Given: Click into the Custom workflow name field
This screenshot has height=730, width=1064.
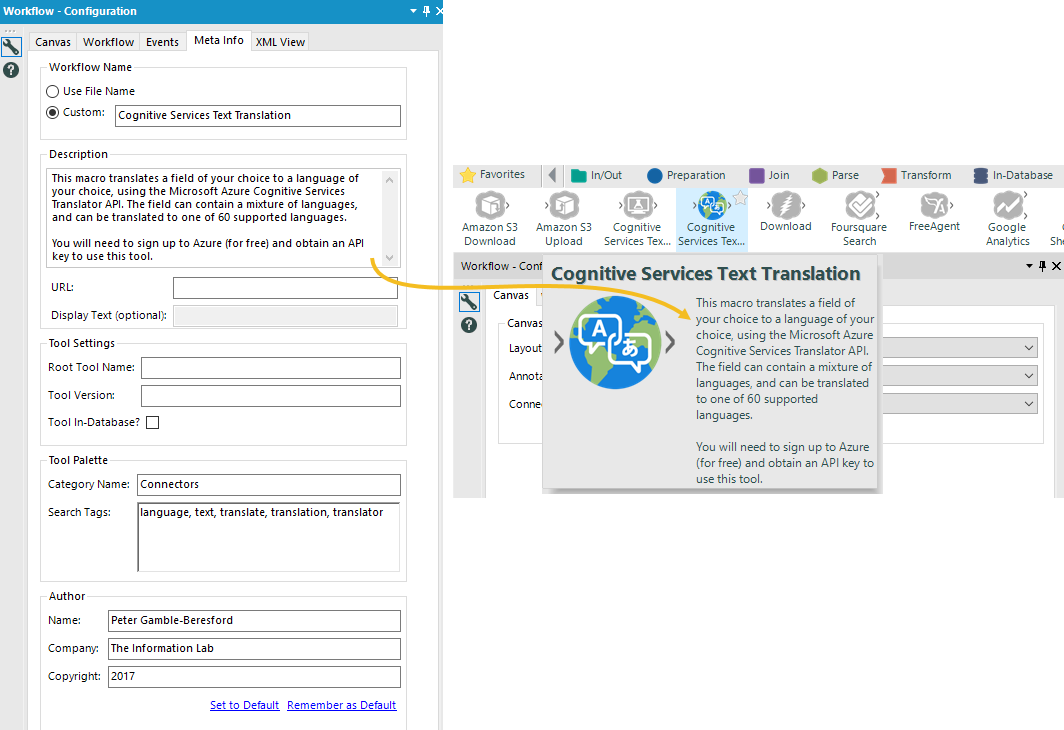Looking at the screenshot, I should coord(258,115).
